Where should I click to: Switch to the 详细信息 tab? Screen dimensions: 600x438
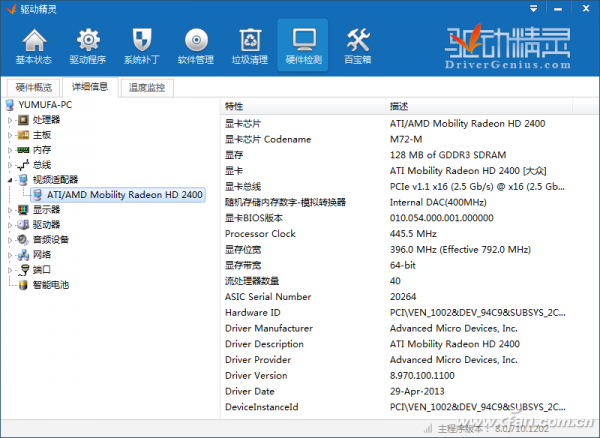[x=90, y=87]
